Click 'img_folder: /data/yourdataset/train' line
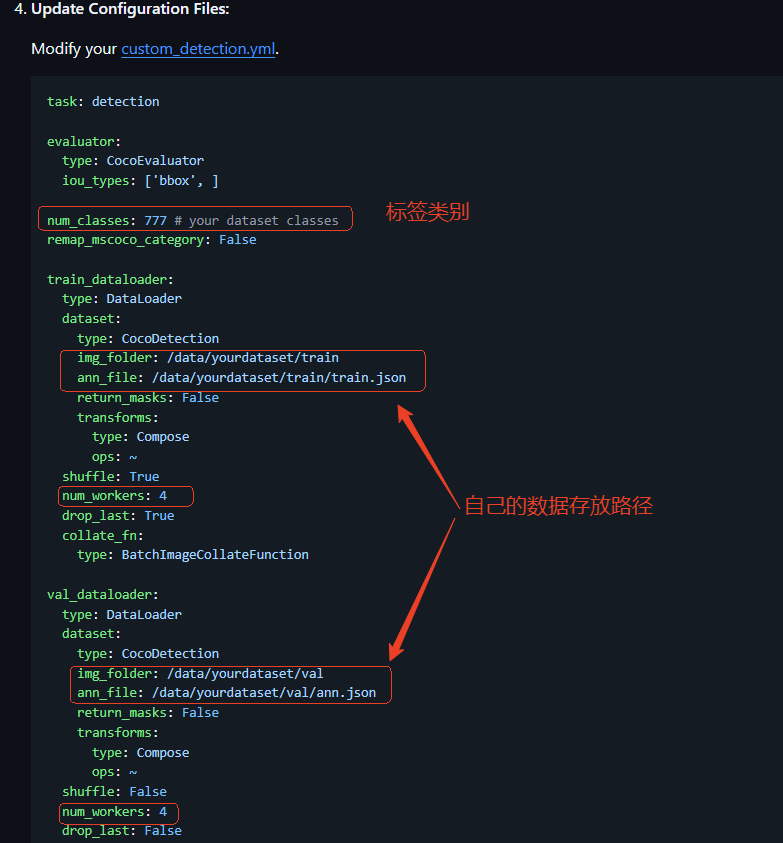 tap(208, 358)
